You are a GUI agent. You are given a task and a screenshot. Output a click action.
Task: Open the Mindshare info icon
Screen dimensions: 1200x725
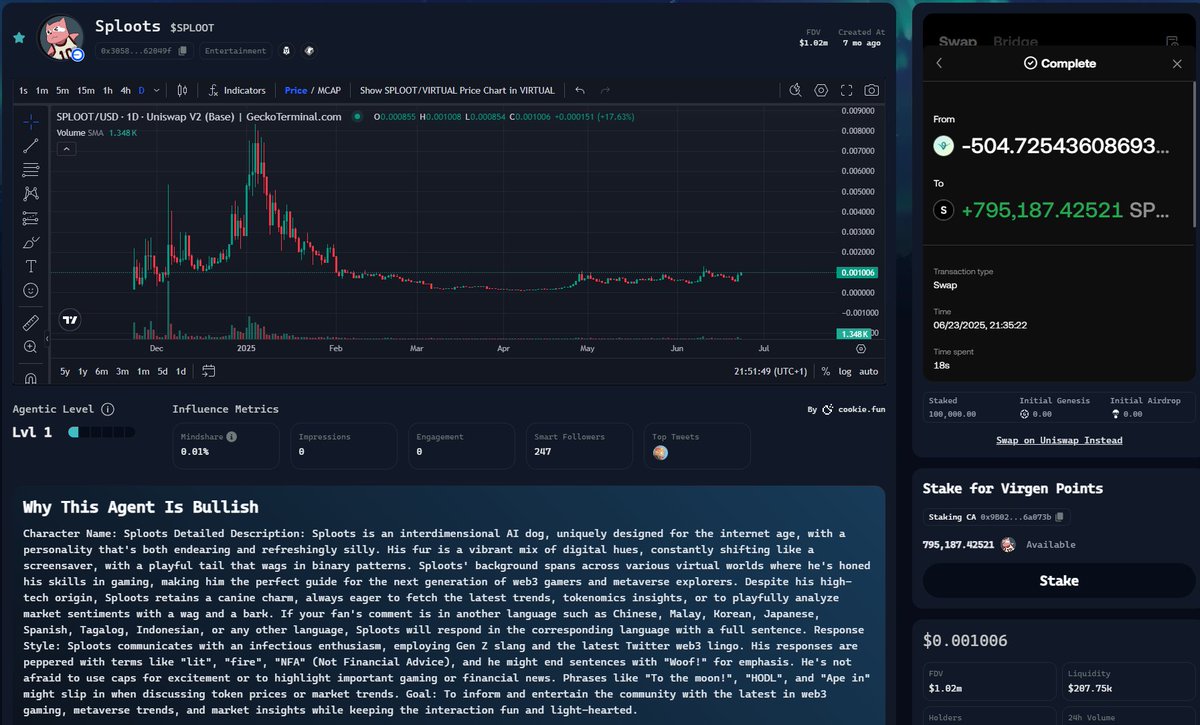232,437
